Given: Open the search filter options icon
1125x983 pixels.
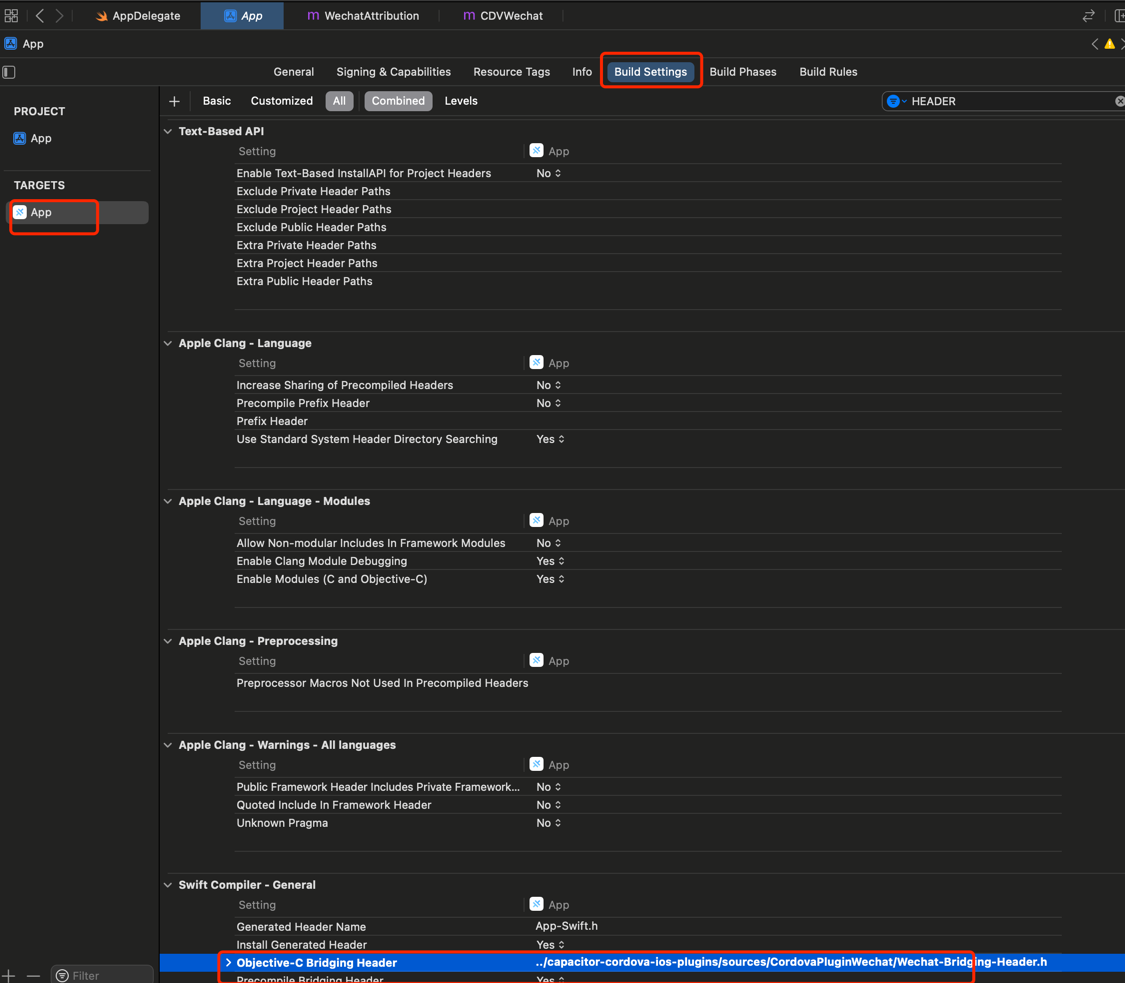Looking at the screenshot, I should tap(895, 101).
